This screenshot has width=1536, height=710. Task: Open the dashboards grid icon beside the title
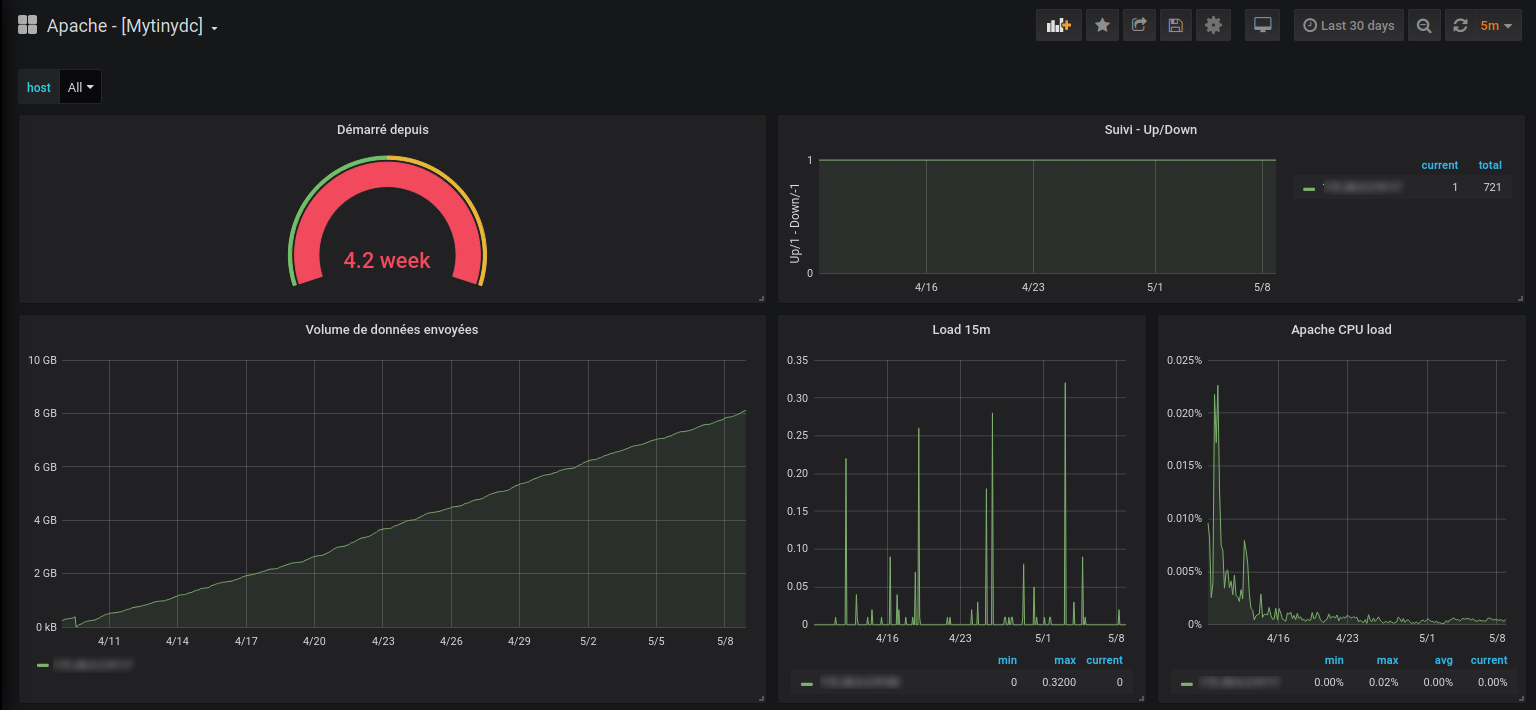coord(28,26)
